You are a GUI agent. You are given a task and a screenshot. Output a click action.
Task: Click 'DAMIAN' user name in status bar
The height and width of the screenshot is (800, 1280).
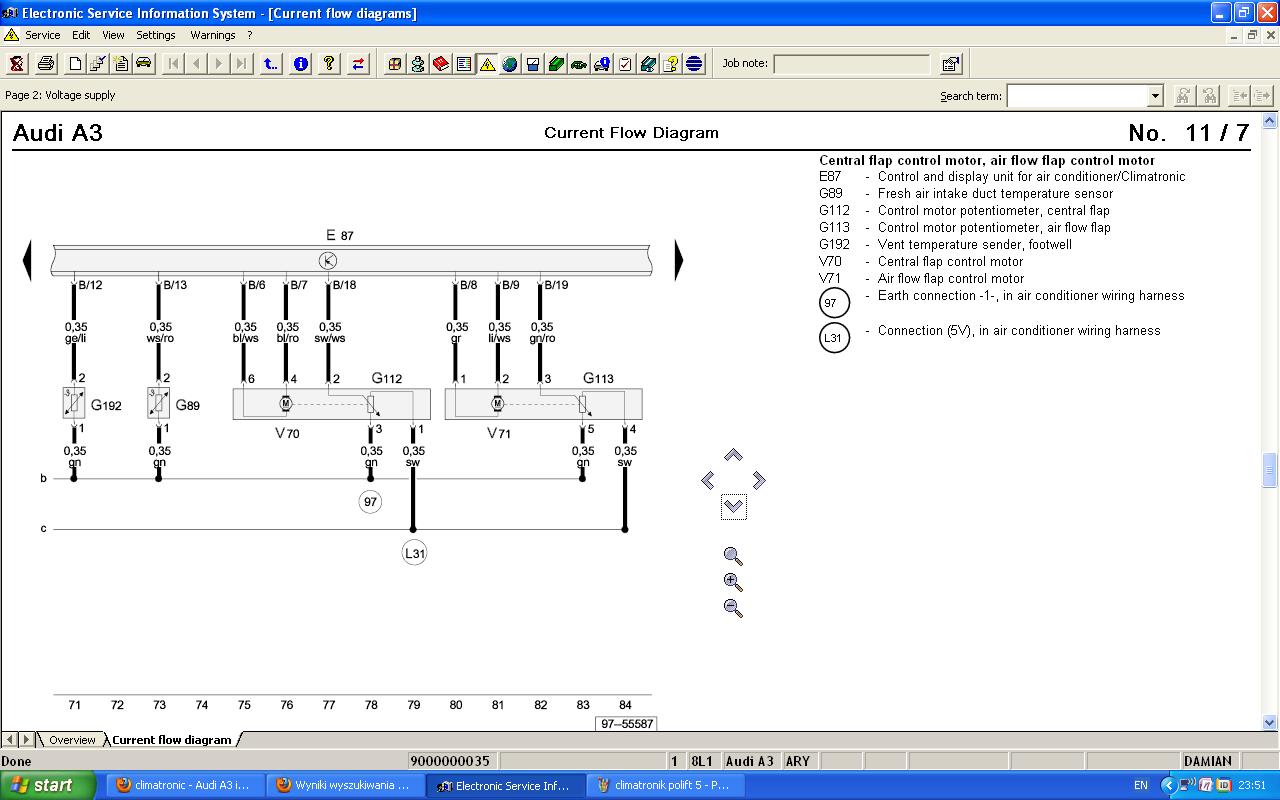tap(1208, 761)
